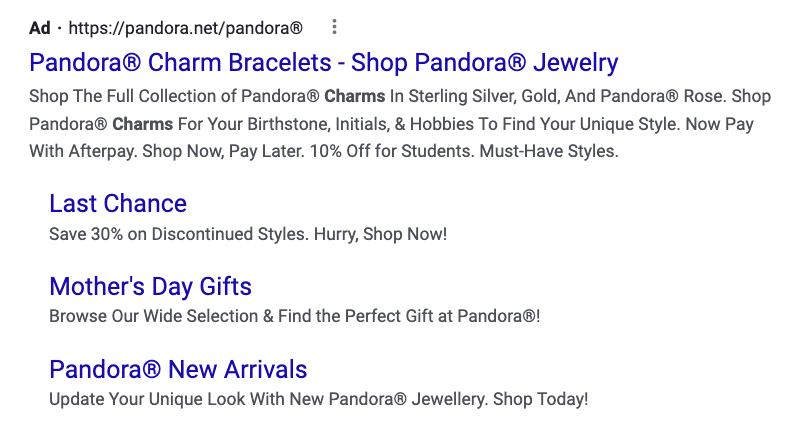This screenshot has width=787, height=428.
Task: Click the pandora.net/pandora® display URL
Action: point(186,28)
